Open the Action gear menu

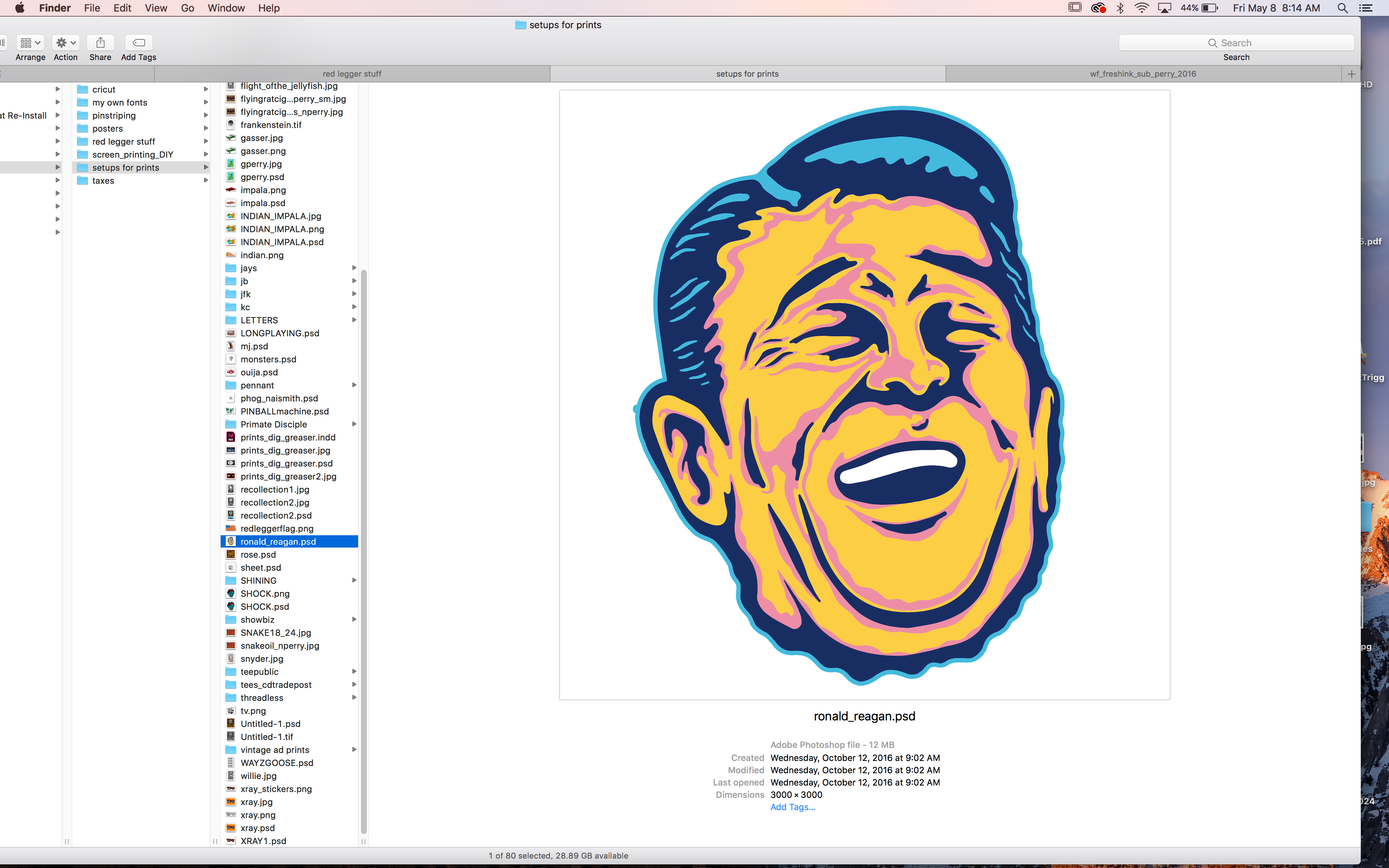tap(65, 42)
